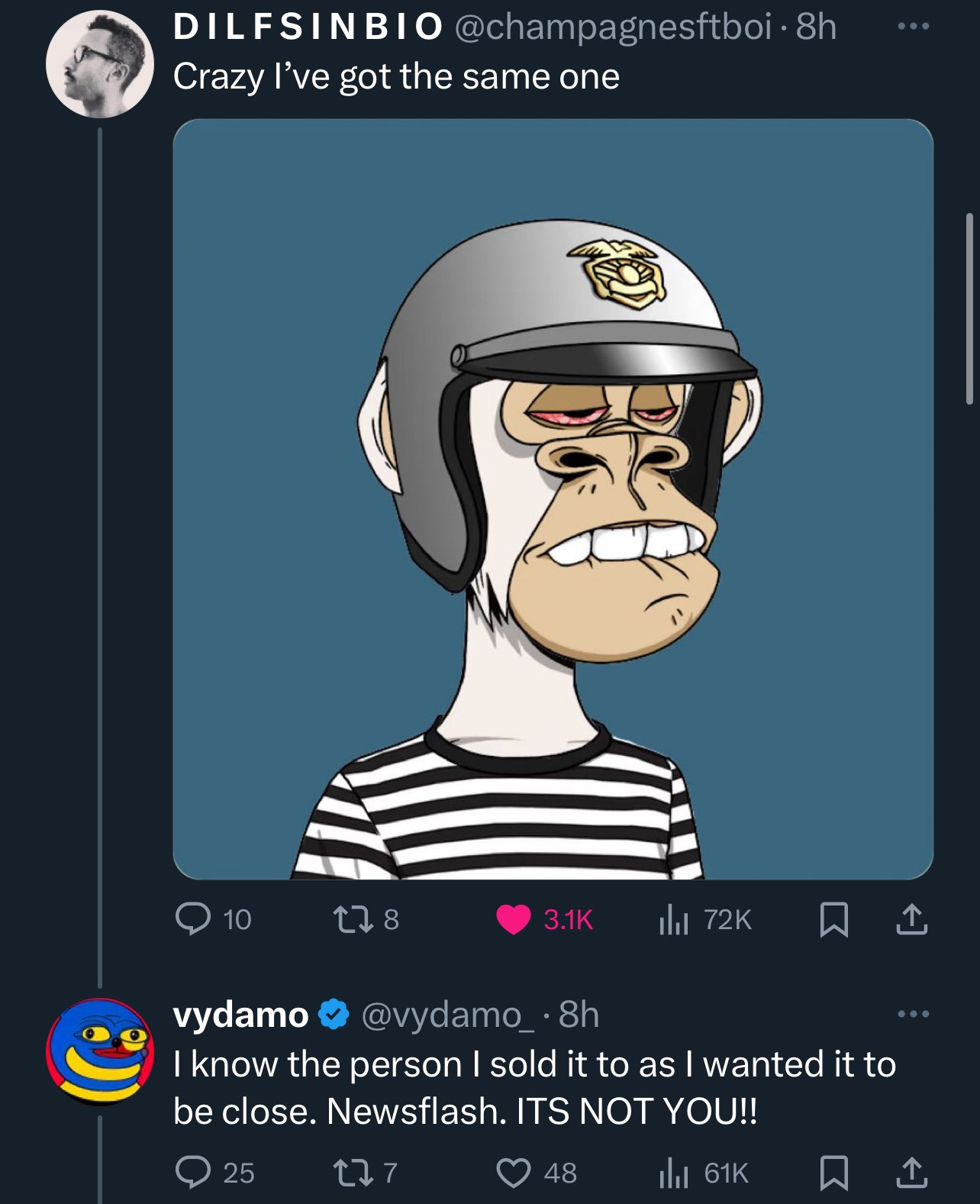Reply to vydamo's tweet
Image resolution: width=980 pixels, height=1204 pixels.
pyautogui.click(x=194, y=1172)
